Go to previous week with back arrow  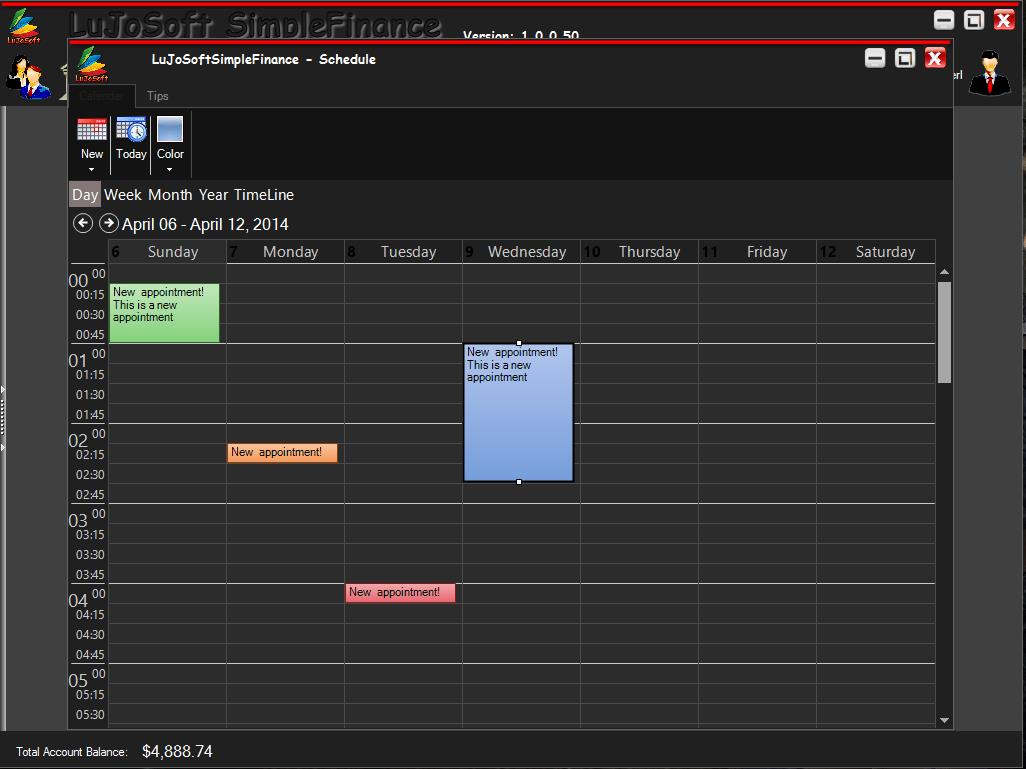[82, 223]
